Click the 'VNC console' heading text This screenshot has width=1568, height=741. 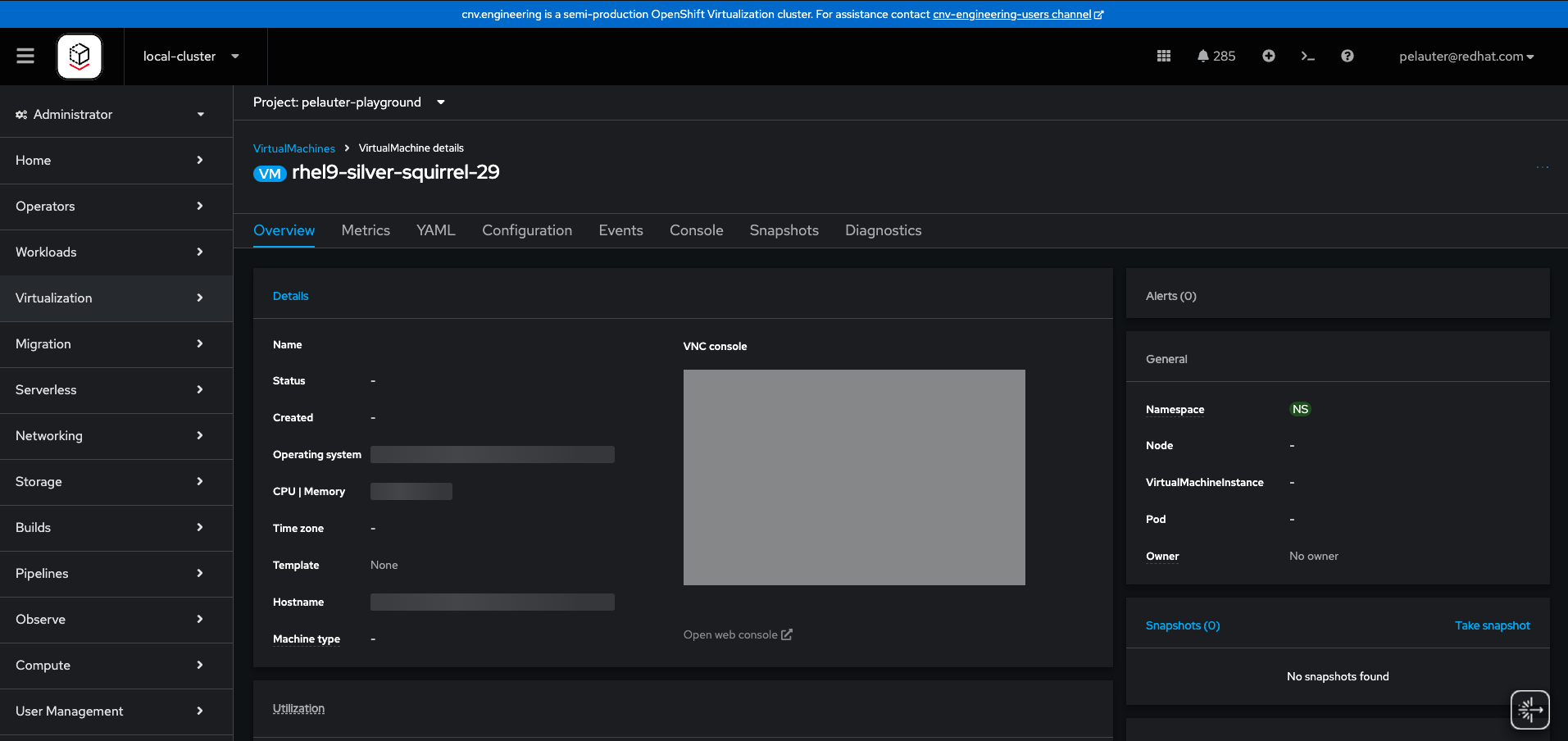click(x=716, y=347)
